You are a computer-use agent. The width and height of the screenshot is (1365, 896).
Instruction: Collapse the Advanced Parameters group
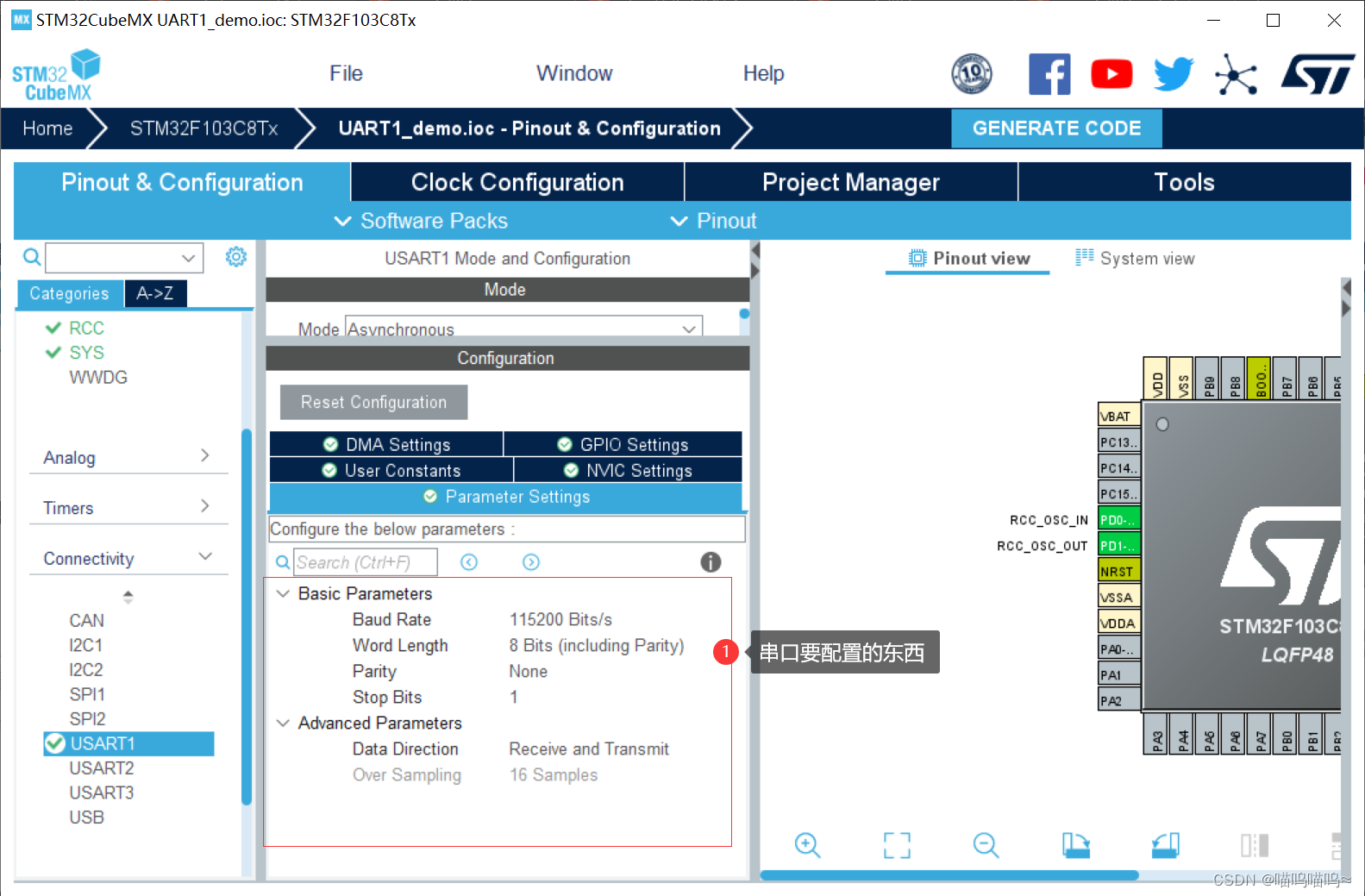point(282,723)
